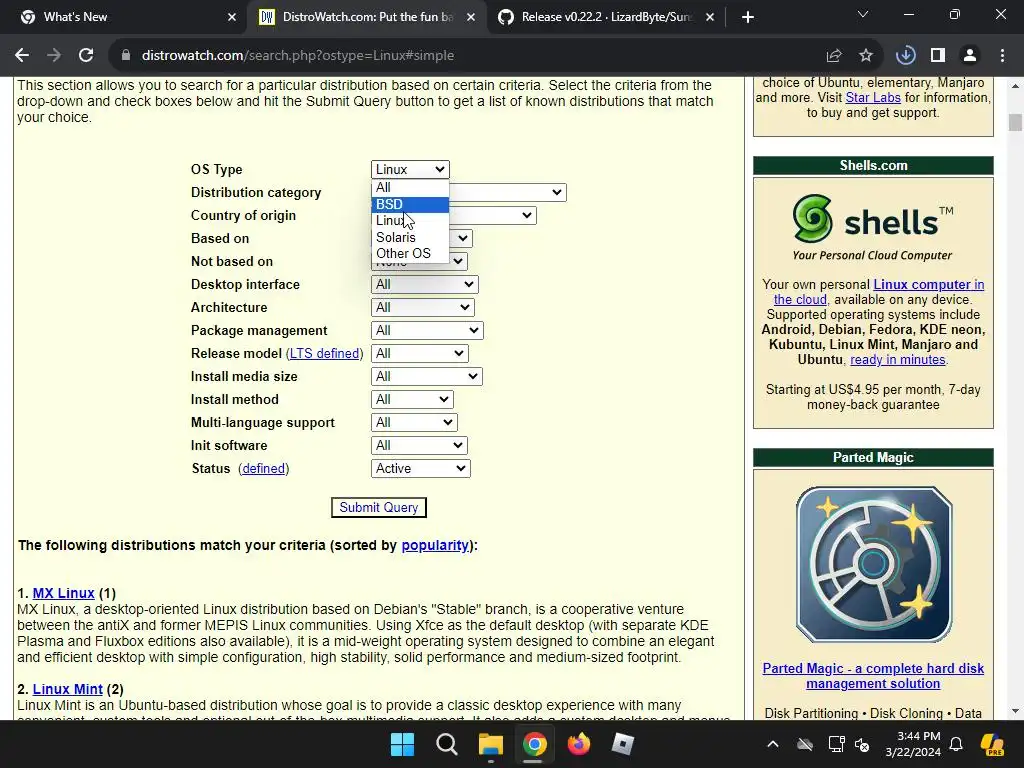The width and height of the screenshot is (1024, 768).
Task: Open a new browser tab
Action: point(748,17)
